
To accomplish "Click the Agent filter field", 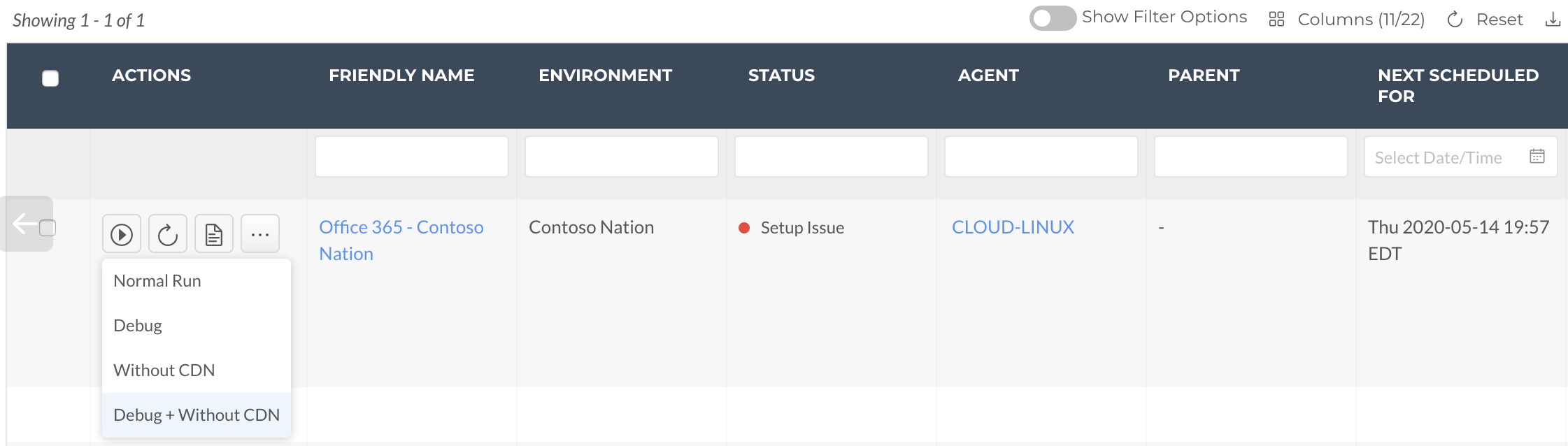I will pos(1041,157).
